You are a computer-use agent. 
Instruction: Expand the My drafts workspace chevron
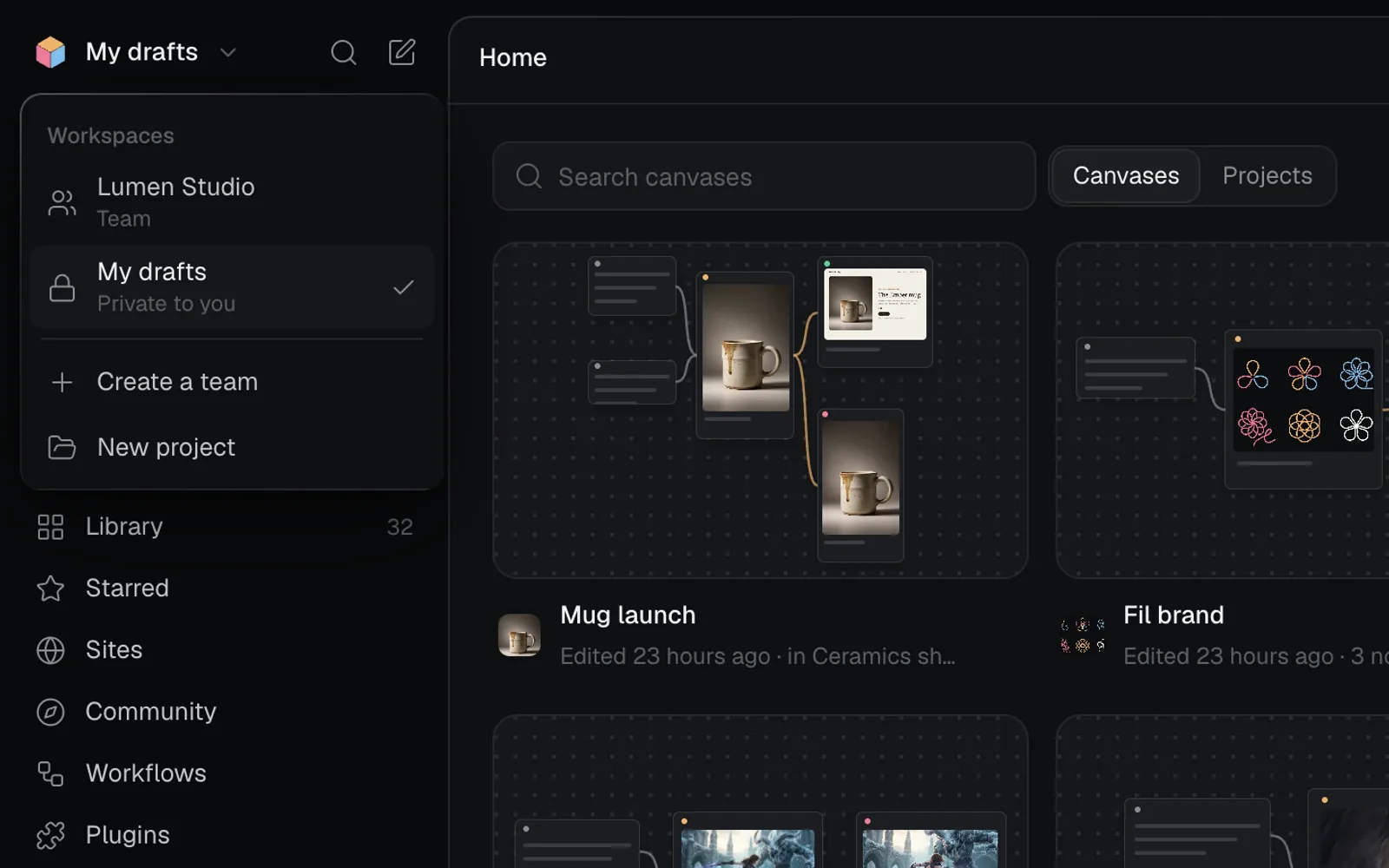click(x=228, y=53)
